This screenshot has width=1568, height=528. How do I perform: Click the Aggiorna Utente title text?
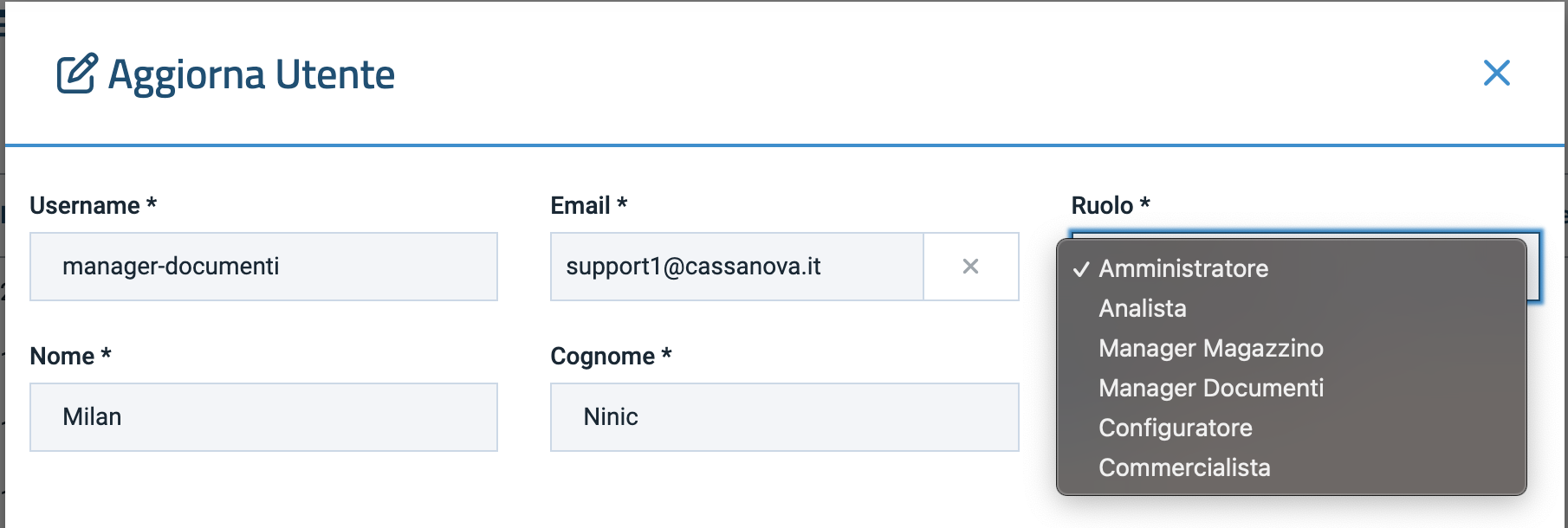click(251, 74)
